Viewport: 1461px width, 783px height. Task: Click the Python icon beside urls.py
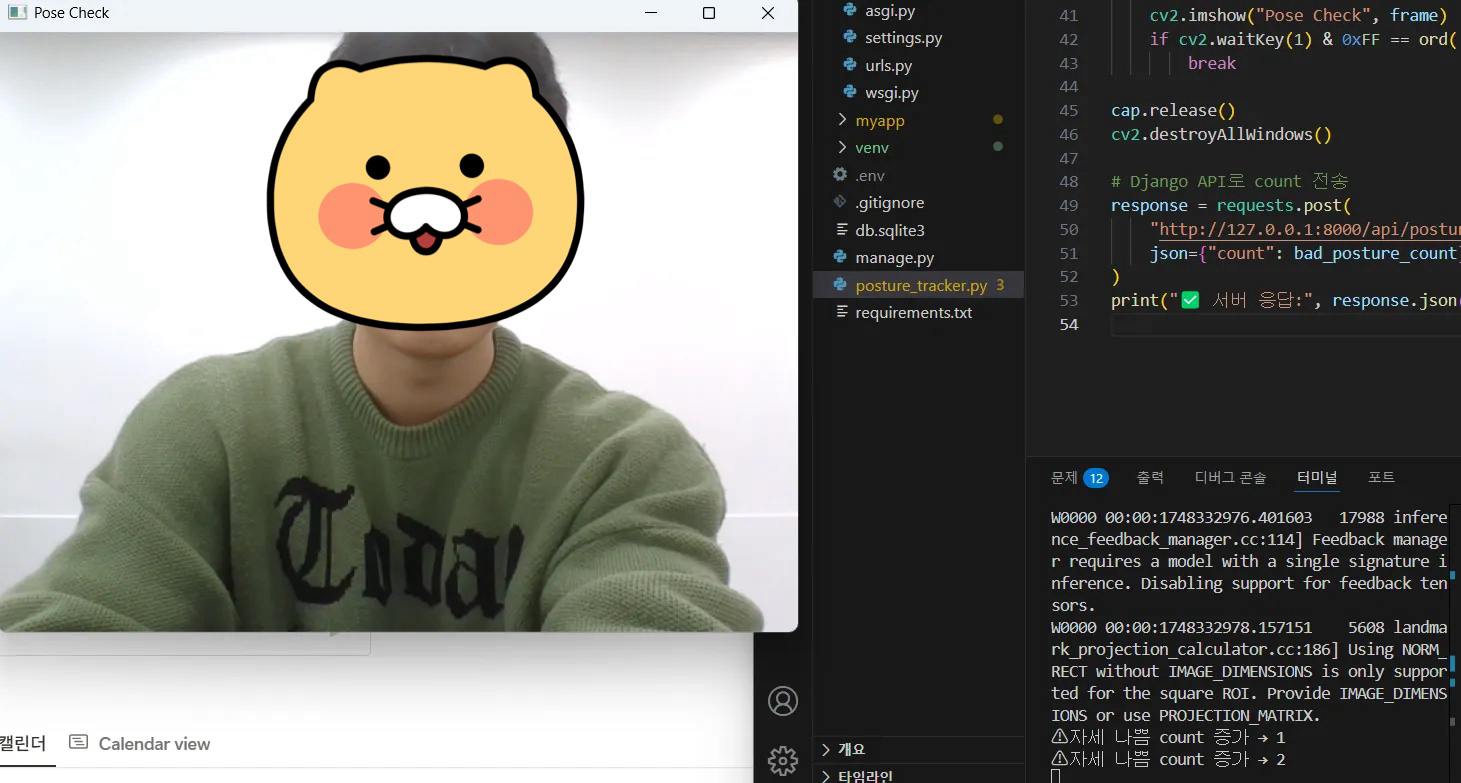point(850,65)
